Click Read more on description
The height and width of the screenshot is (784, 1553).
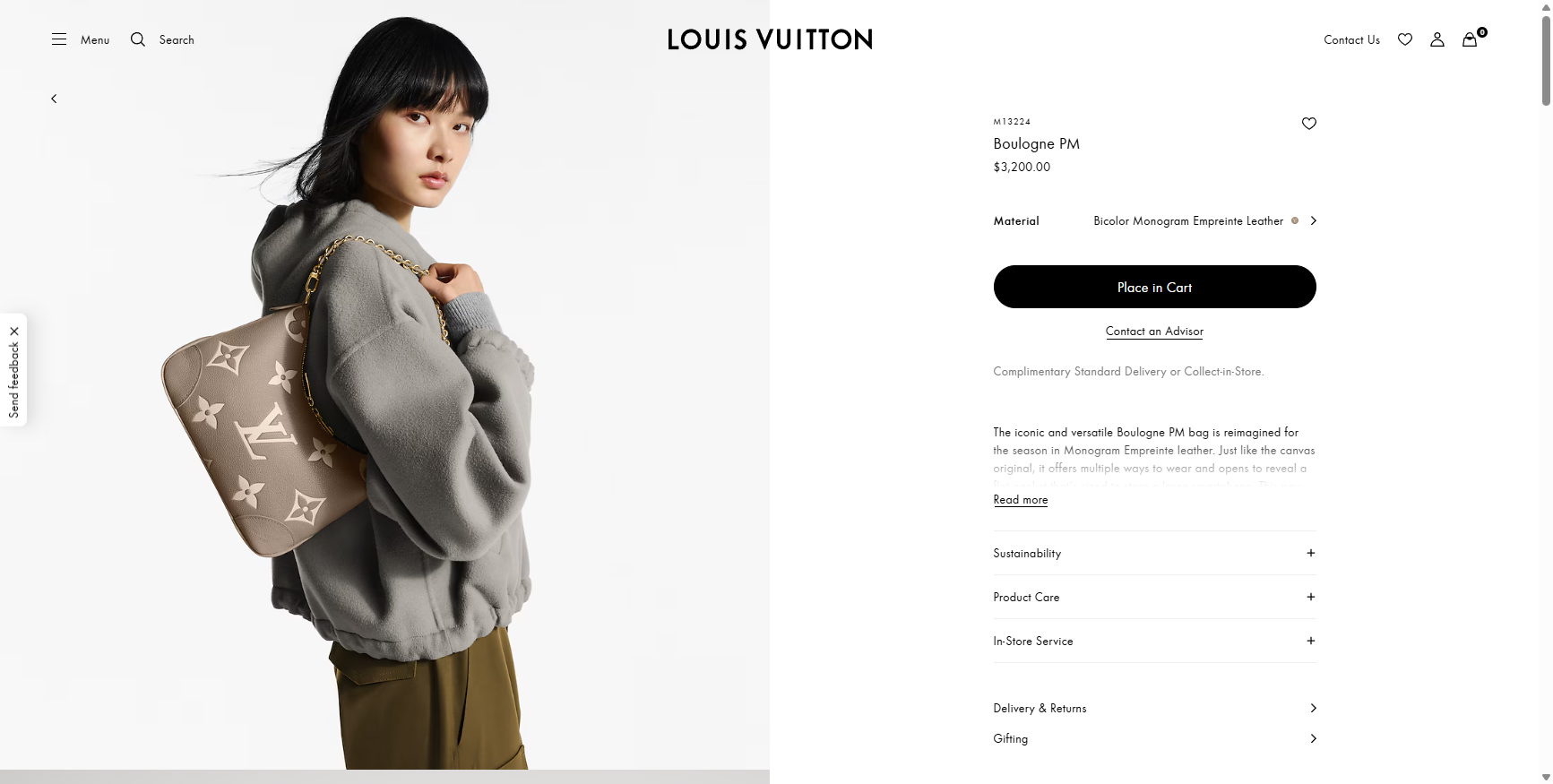[x=1020, y=500]
